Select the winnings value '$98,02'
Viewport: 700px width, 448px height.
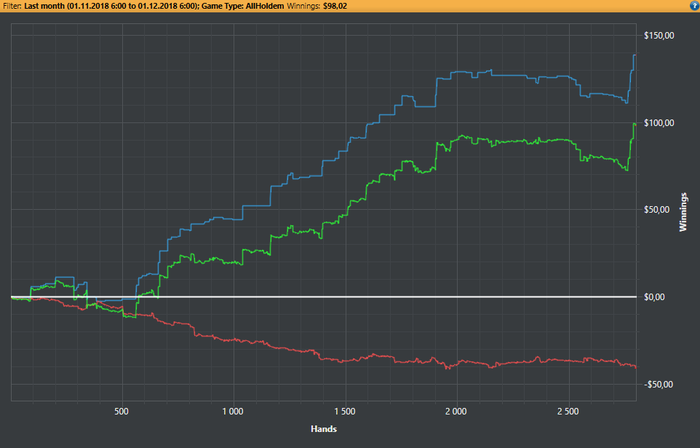(335, 6)
